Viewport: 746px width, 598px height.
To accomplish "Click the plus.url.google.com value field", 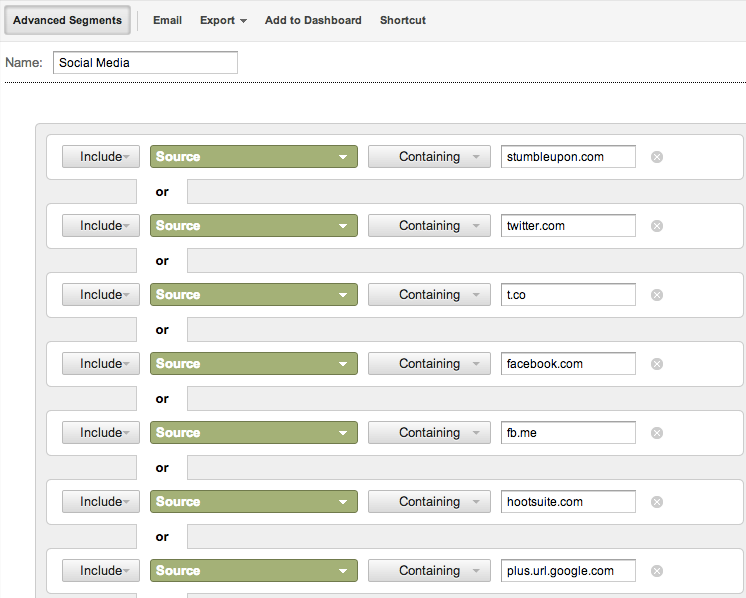I will click(568, 570).
